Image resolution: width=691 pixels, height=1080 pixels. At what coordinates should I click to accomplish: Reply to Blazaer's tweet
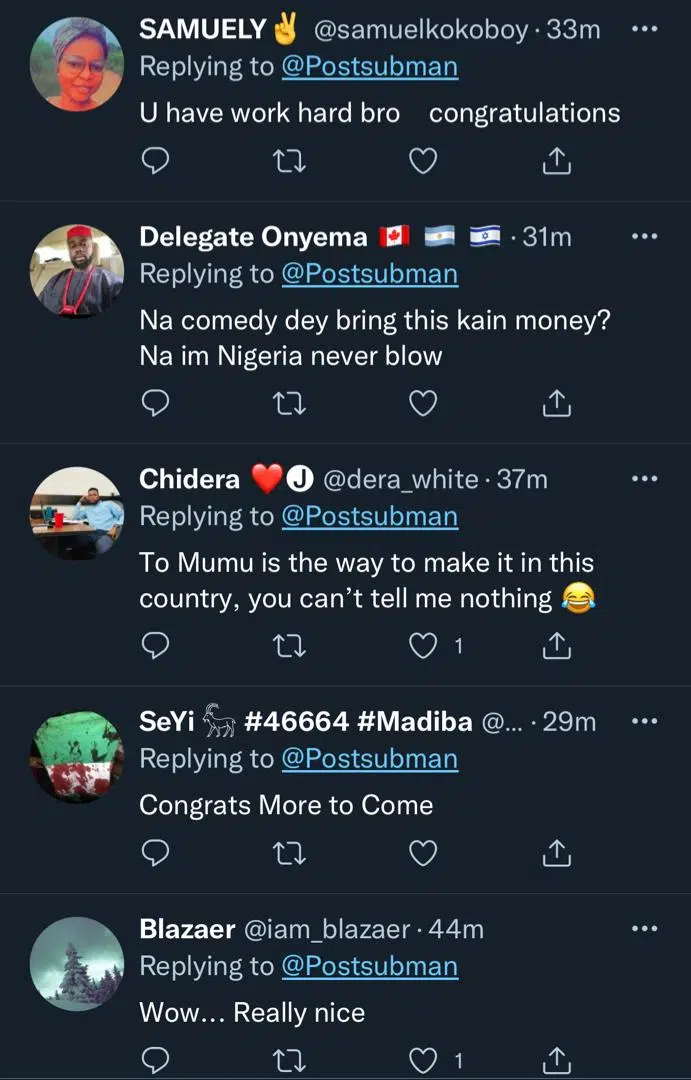point(154,1060)
